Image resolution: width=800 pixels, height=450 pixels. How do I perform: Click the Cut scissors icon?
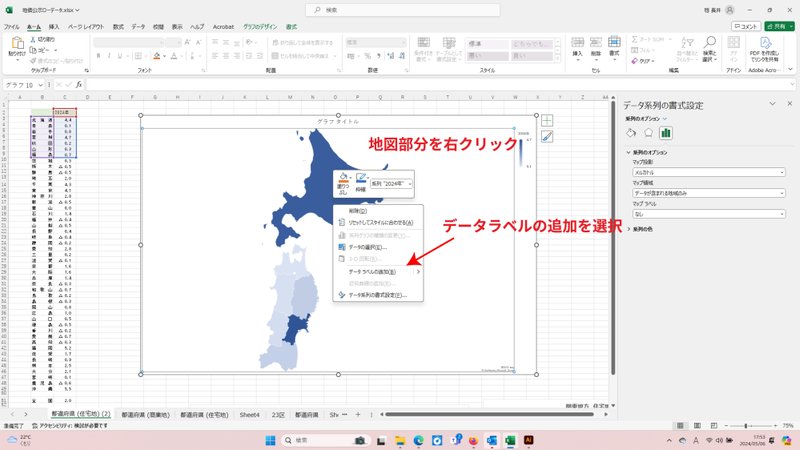pyautogui.click(x=33, y=39)
